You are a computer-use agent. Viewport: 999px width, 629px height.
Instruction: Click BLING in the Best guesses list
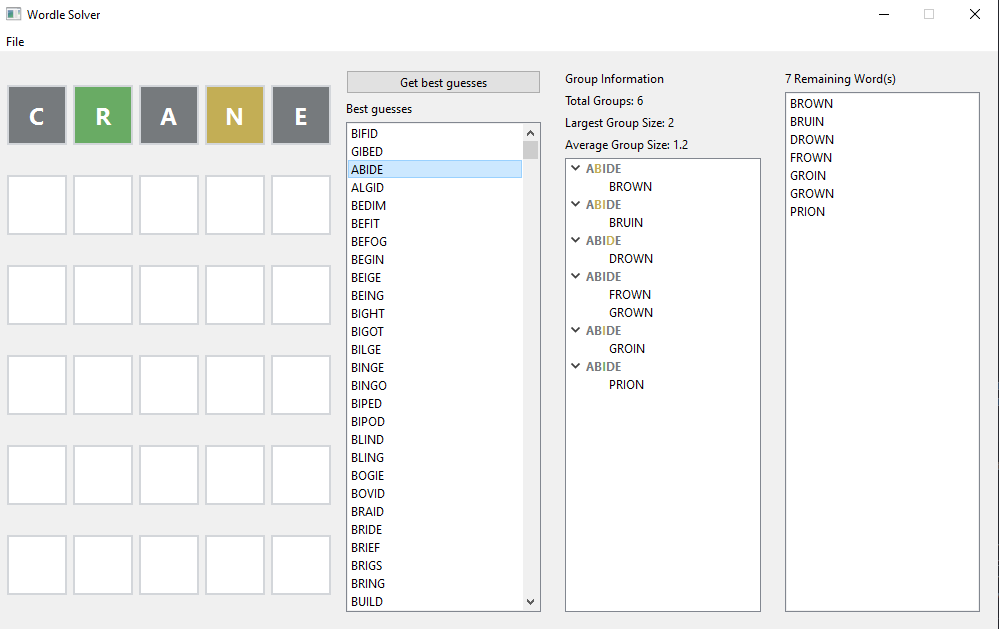tap(435, 458)
